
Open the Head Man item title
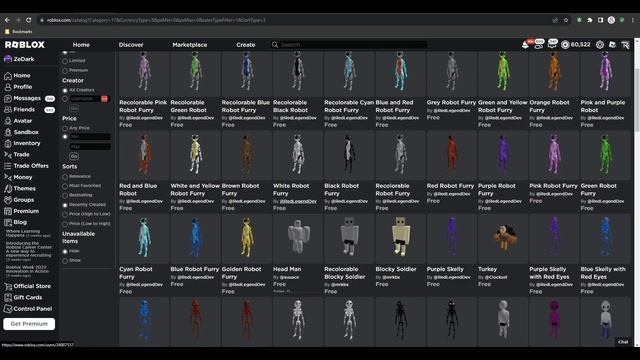[287, 269]
